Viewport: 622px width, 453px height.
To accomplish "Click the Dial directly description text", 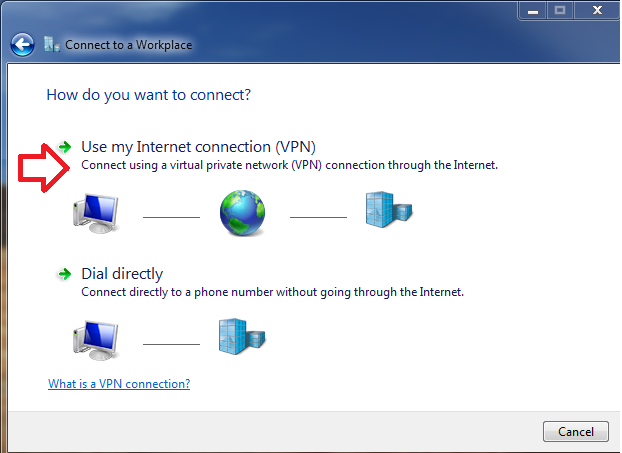I will tap(272, 292).
